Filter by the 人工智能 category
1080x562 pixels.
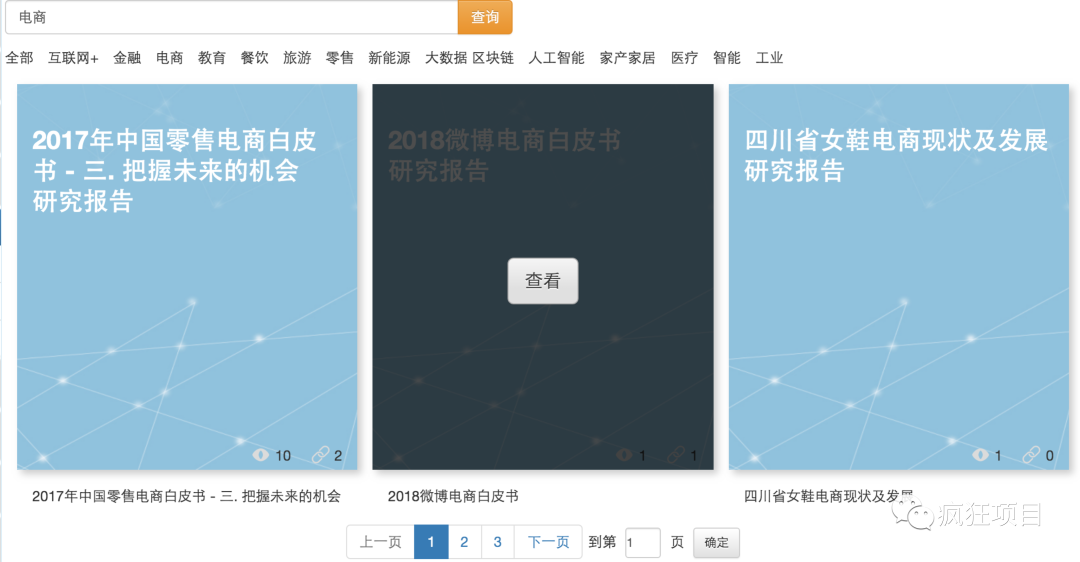coord(556,58)
